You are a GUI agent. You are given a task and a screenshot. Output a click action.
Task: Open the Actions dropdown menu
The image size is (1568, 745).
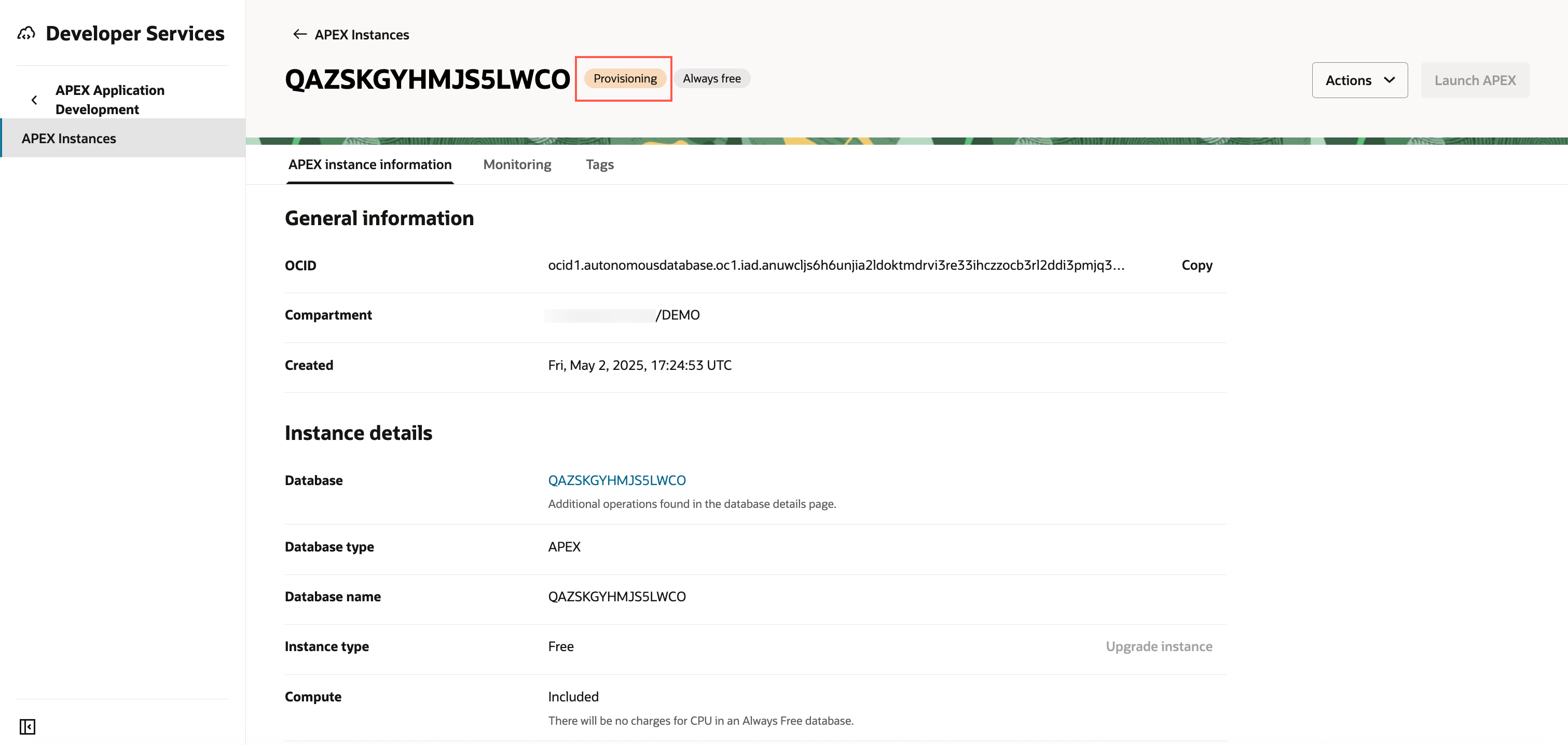[x=1358, y=80]
